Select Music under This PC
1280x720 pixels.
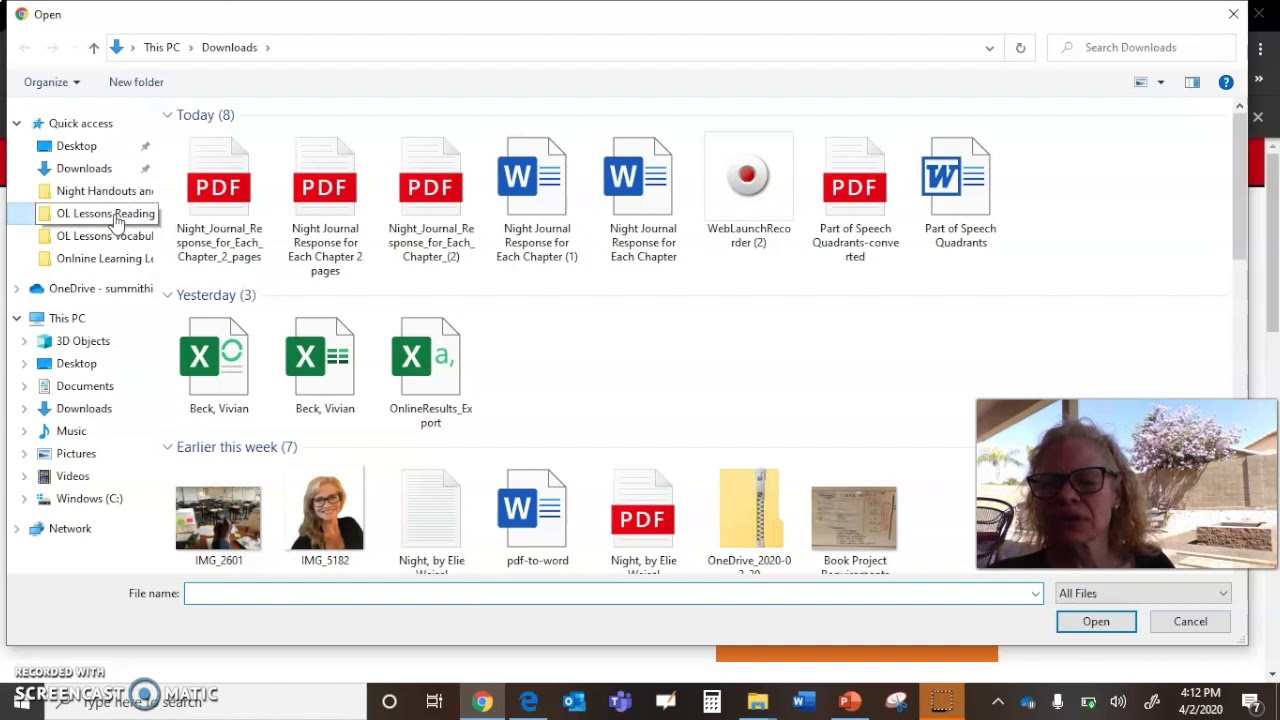tap(71, 431)
